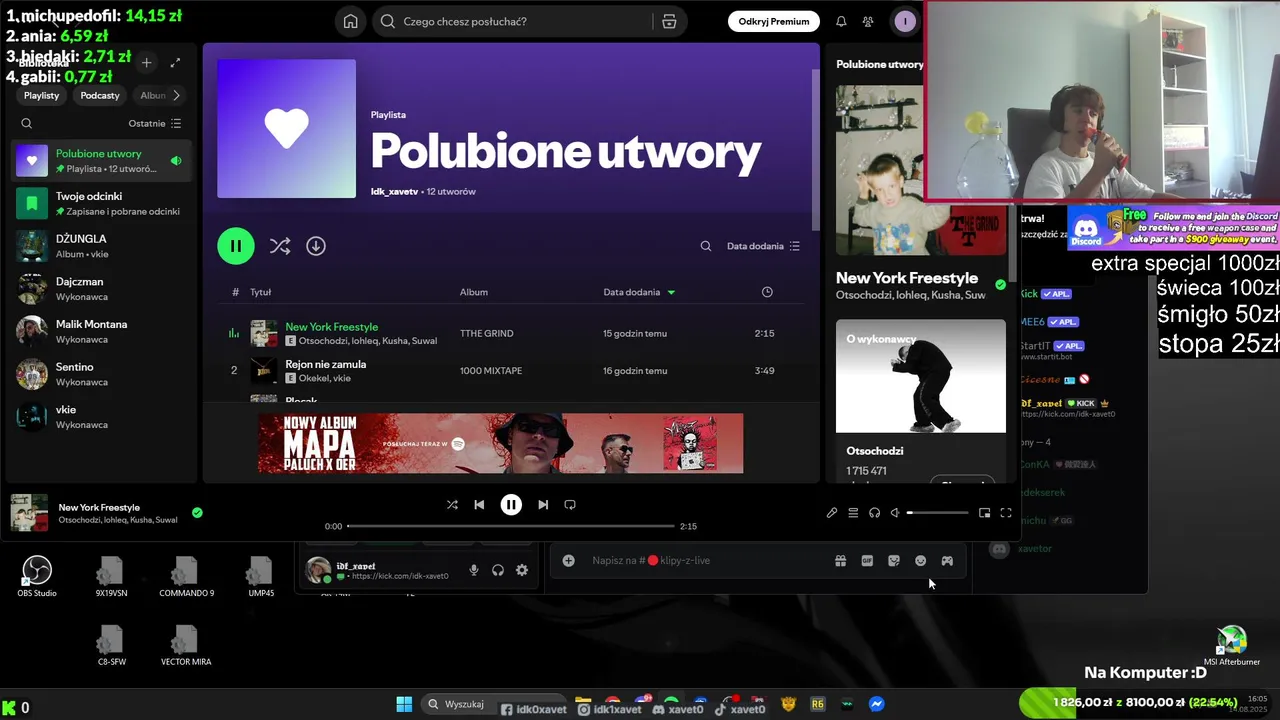Image resolution: width=1280 pixels, height=720 pixels.
Task: Open Twoje odcinki in the library
Action: click(x=101, y=203)
